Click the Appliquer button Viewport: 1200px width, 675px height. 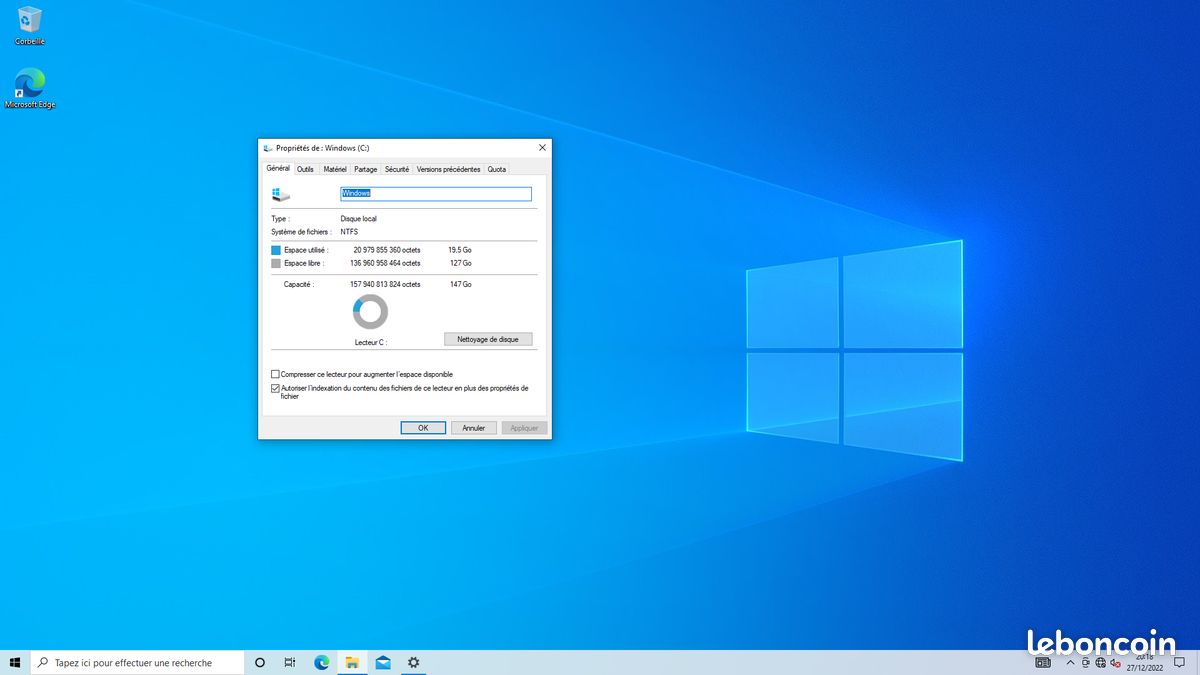[524, 428]
